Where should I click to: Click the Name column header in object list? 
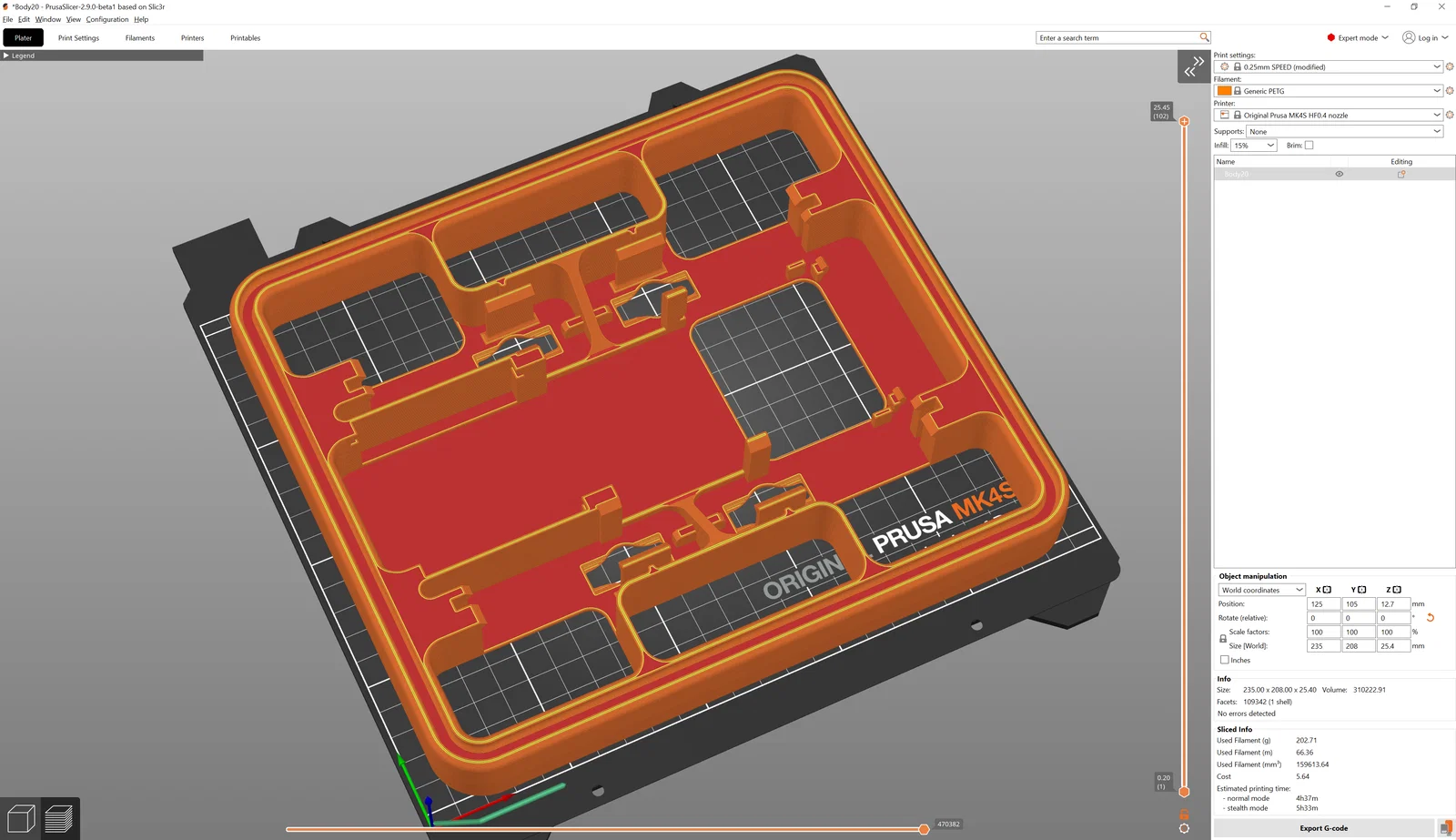coord(1226,162)
